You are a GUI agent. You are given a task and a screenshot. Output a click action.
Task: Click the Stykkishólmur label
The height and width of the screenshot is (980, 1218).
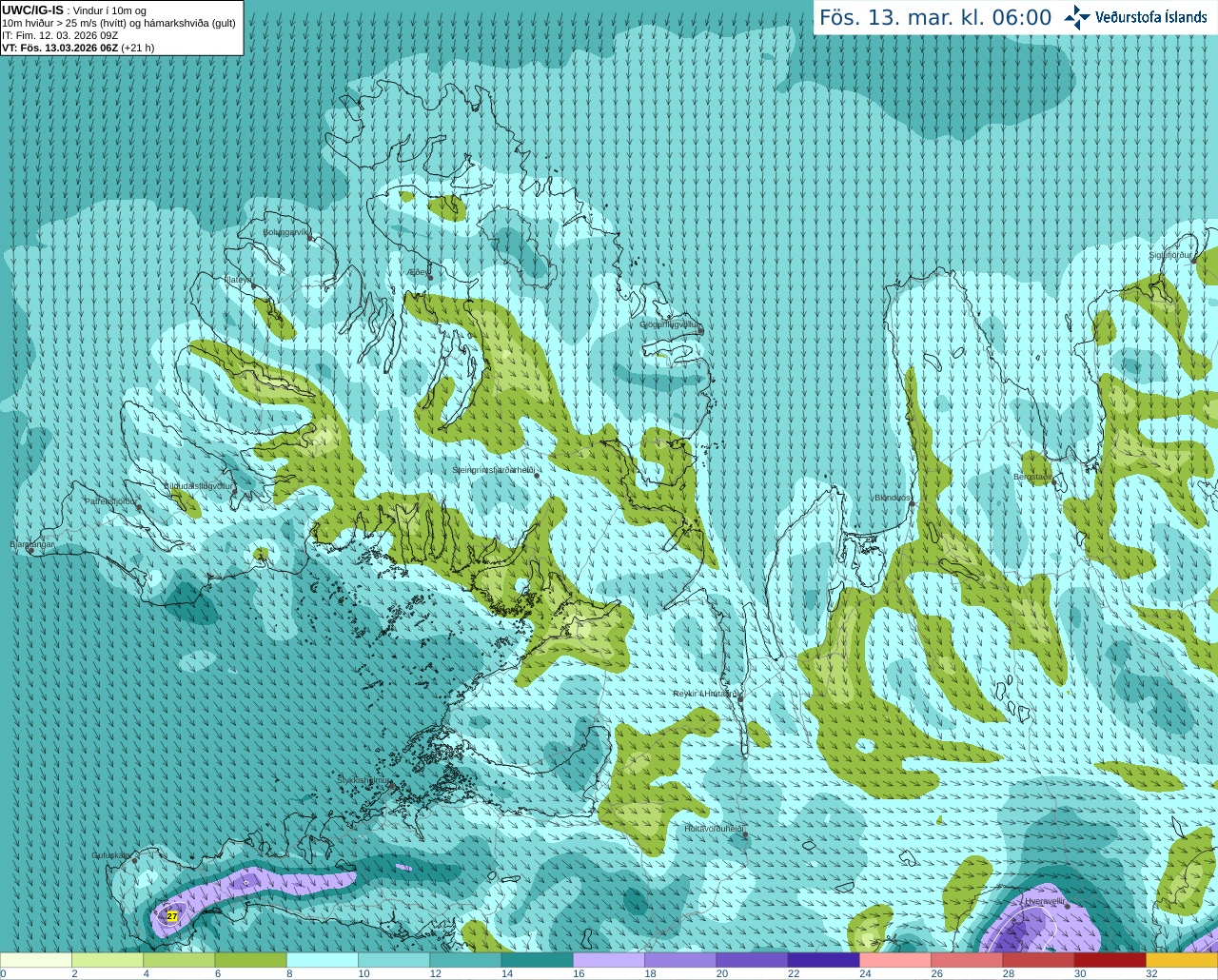point(363,780)
